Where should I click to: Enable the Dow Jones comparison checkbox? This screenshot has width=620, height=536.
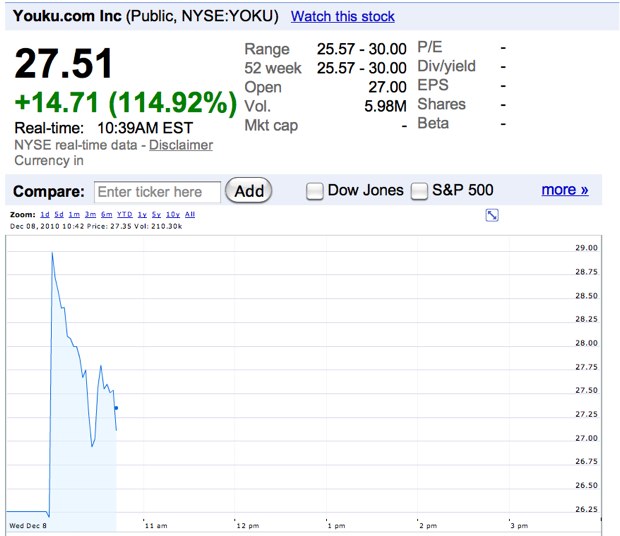(x=315, y=191)
